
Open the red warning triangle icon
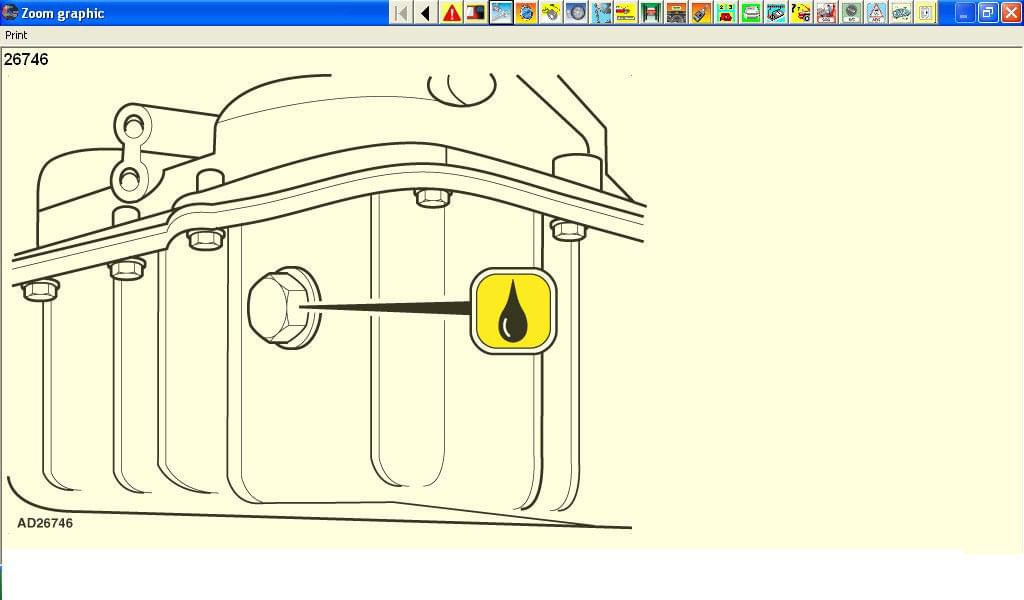(451, 12)
